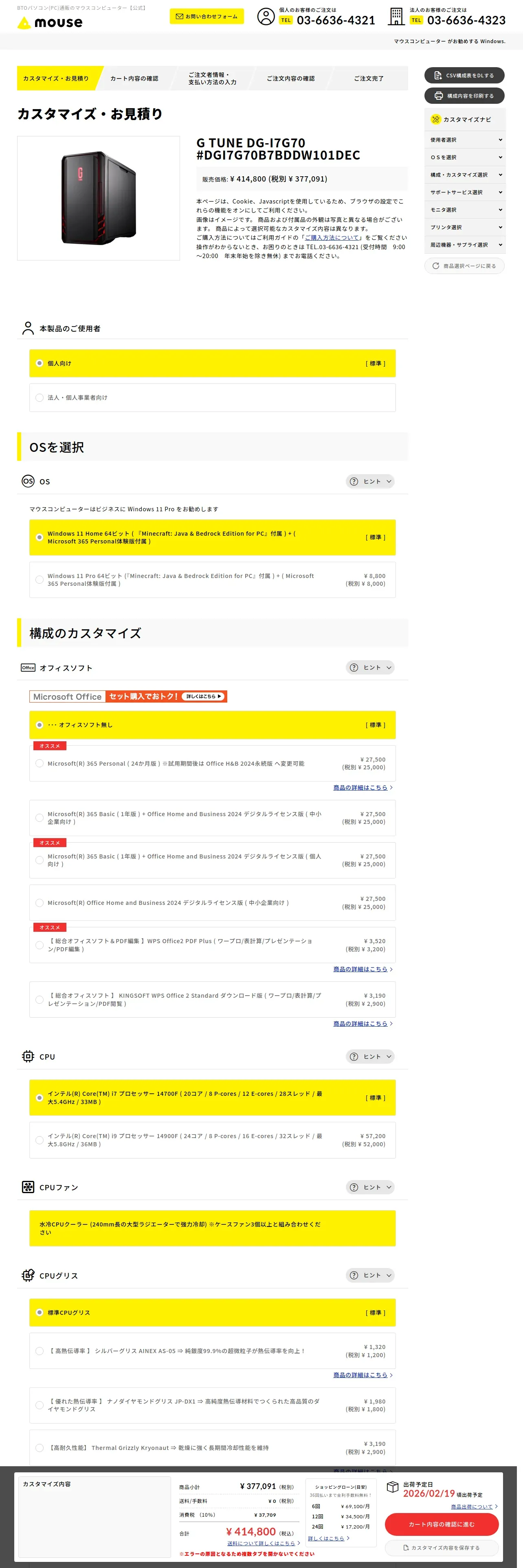
Task: Click the user icon beside 本製品のご使用者
Action: 28,328
